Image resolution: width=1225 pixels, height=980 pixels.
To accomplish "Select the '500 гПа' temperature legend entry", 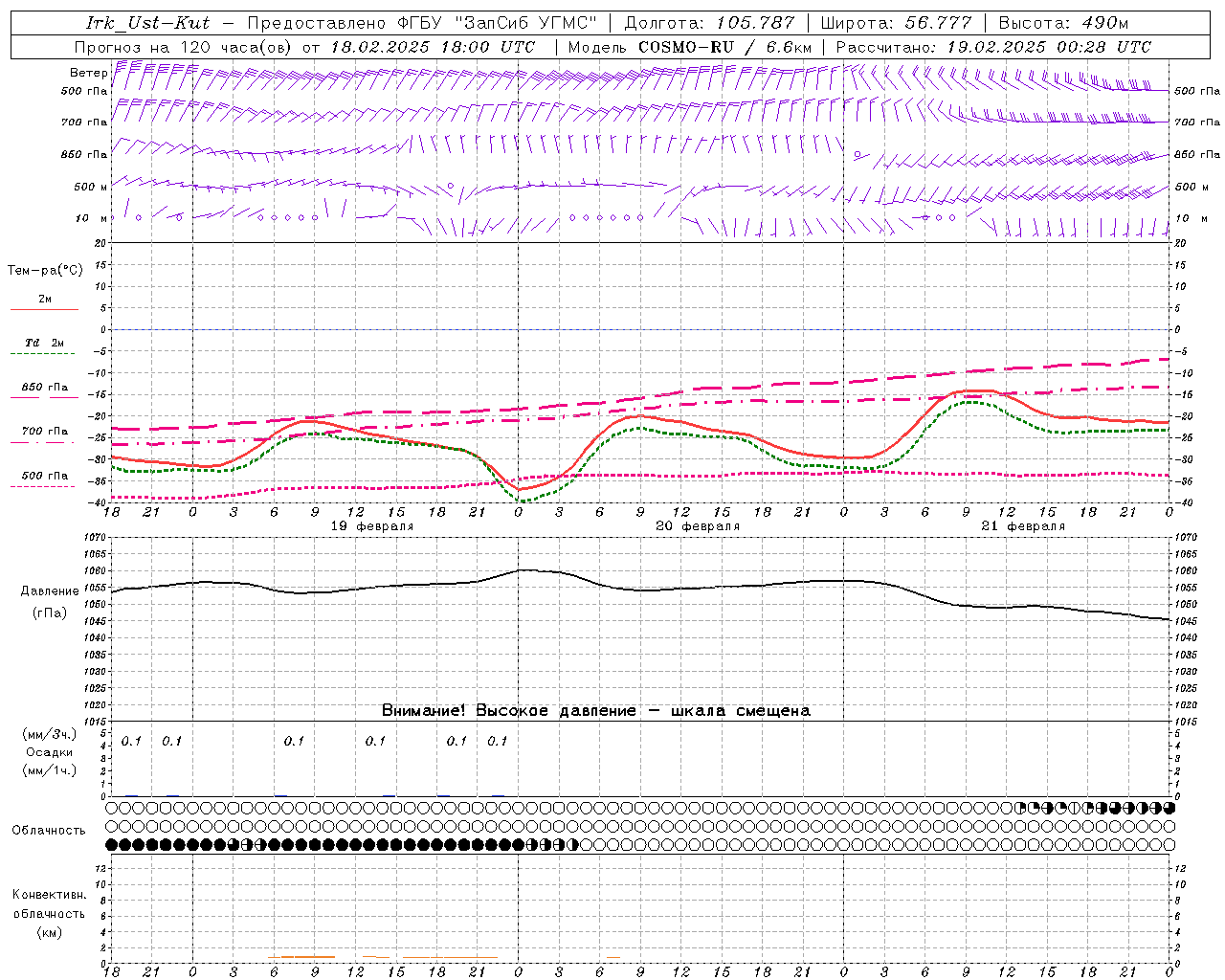I will pyautogui.click(x=44, y=479).
